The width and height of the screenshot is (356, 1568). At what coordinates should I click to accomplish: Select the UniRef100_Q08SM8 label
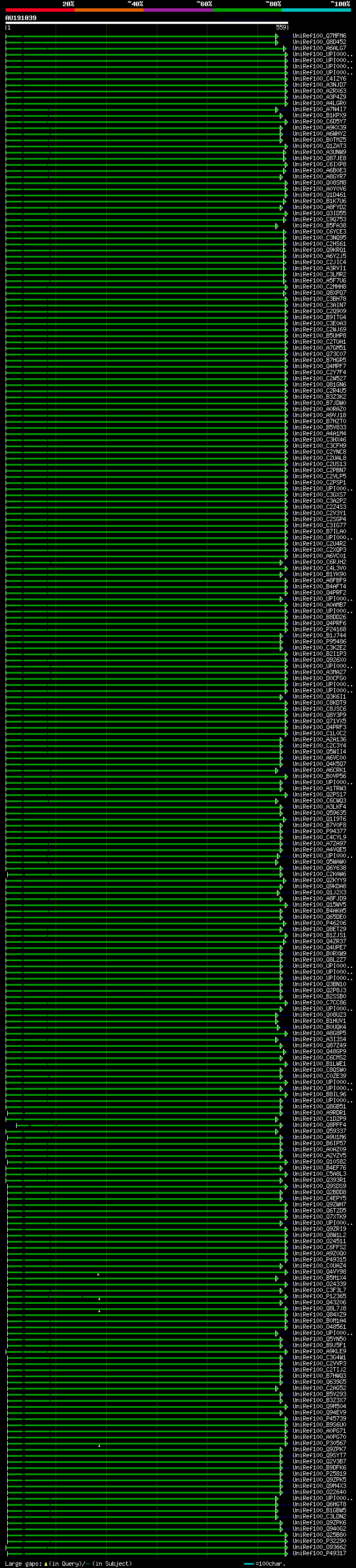(x=319, y=182)
